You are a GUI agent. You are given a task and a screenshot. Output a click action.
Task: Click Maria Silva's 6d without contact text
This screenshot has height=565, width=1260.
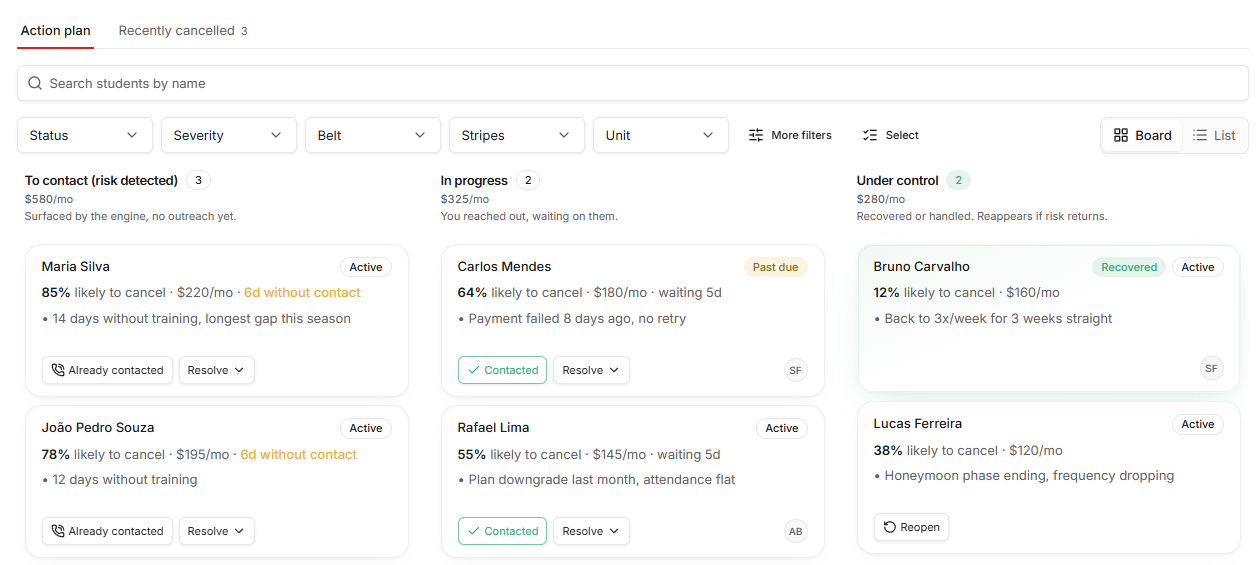click(x=302, y=293)
